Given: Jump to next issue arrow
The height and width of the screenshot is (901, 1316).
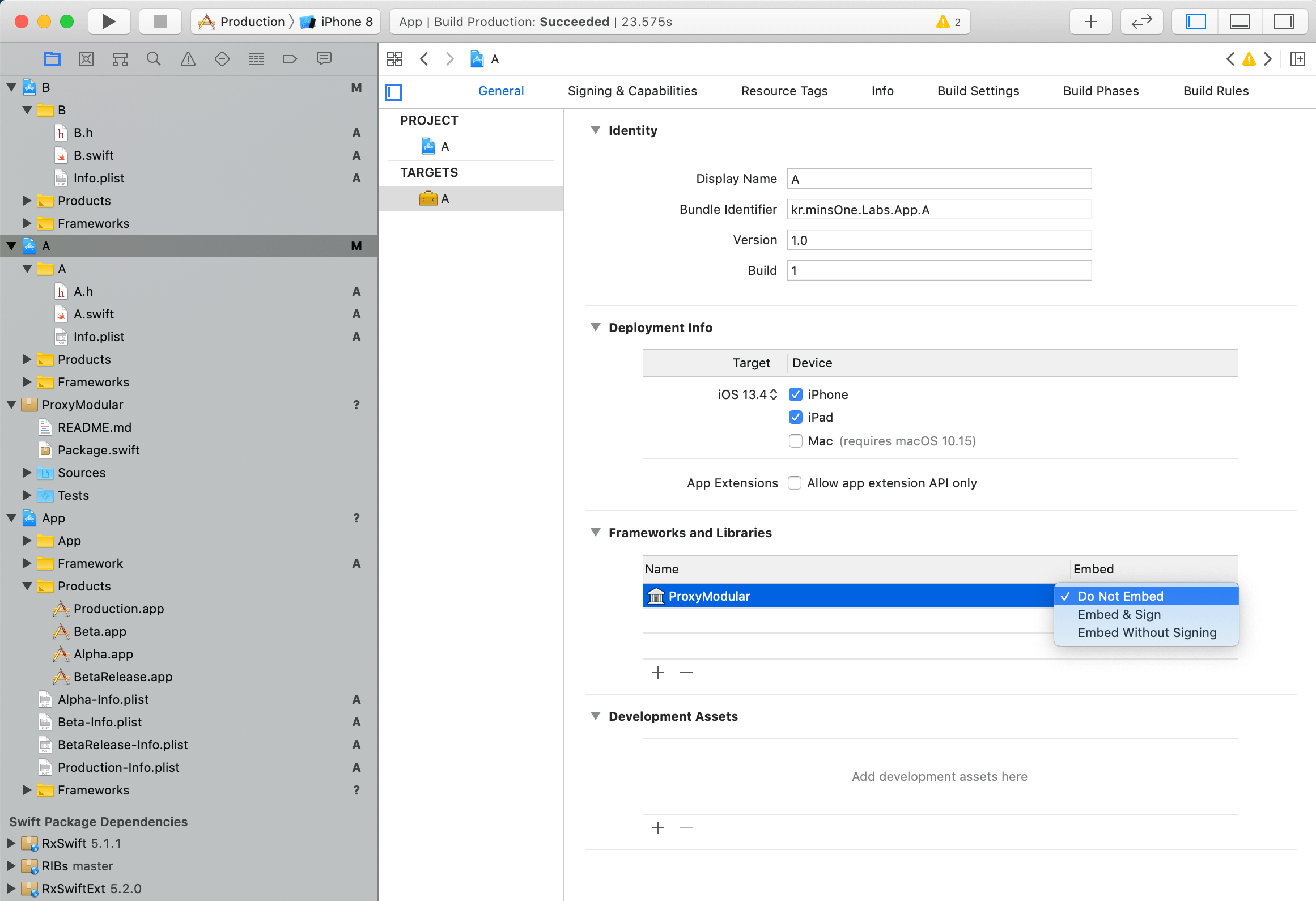Looking at the screenshot, I should pos(1268,59).
